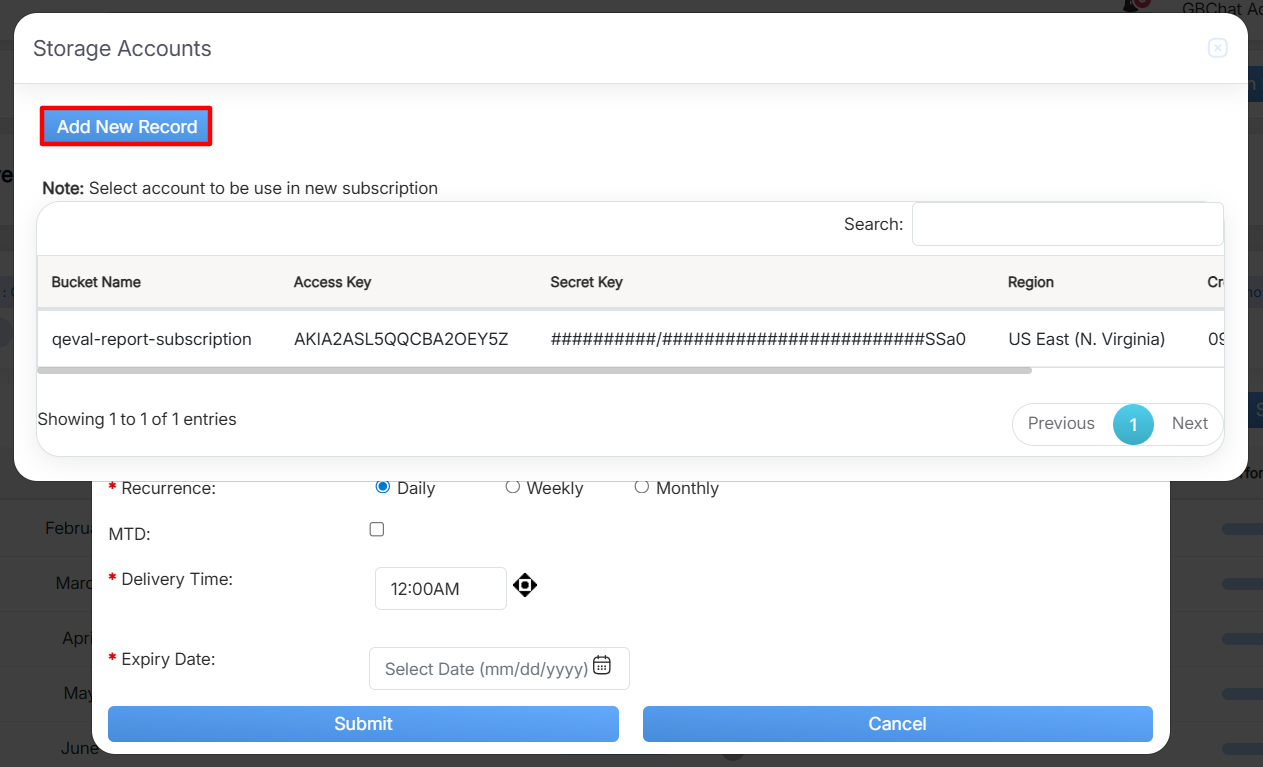Click the US East (N. Virginia) cell
Image resolution: width=1263 pixels, height=767 pixels.
click(x=1086, y=339)
